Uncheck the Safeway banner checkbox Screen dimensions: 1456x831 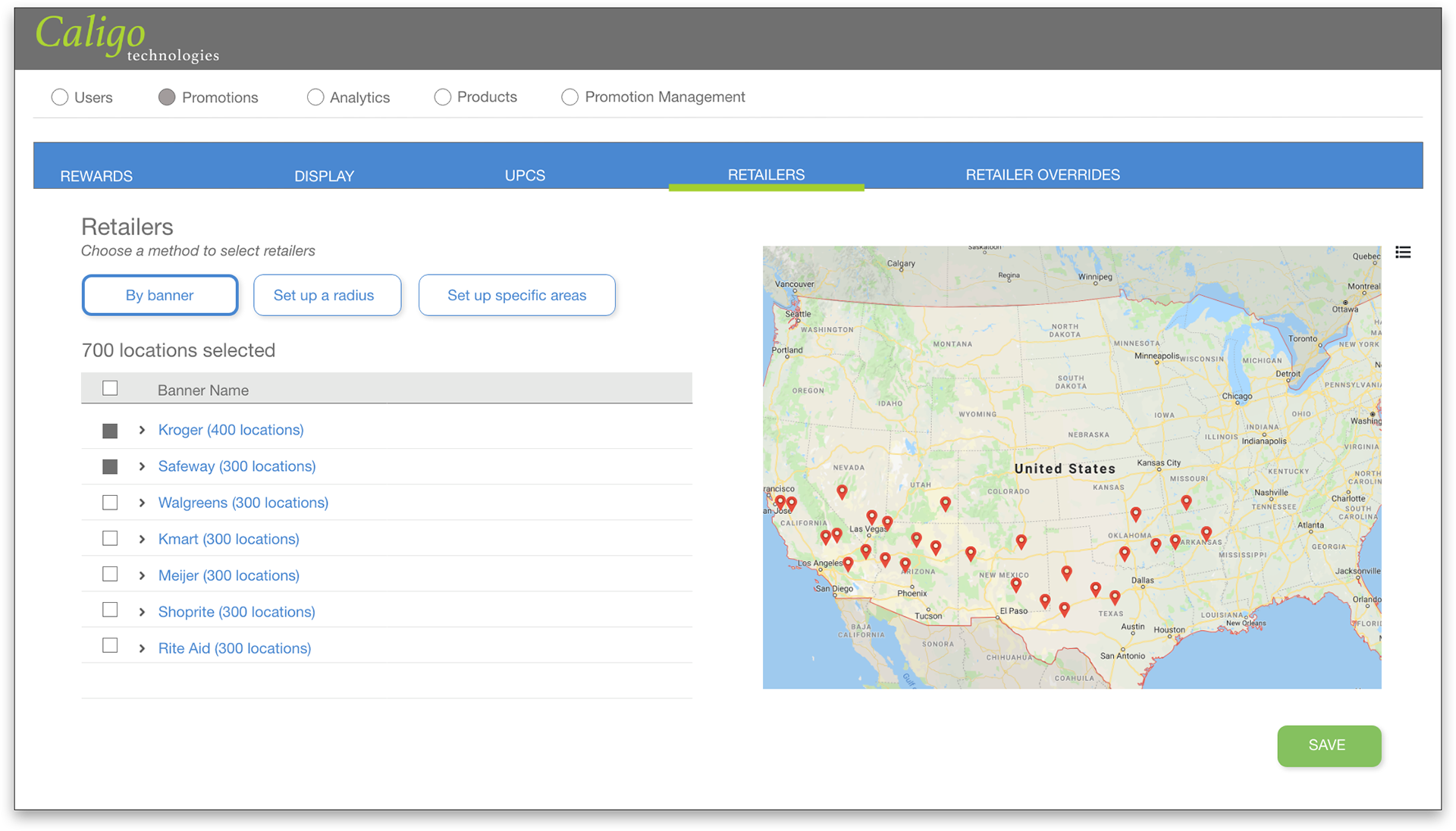[x=110, y=466]
